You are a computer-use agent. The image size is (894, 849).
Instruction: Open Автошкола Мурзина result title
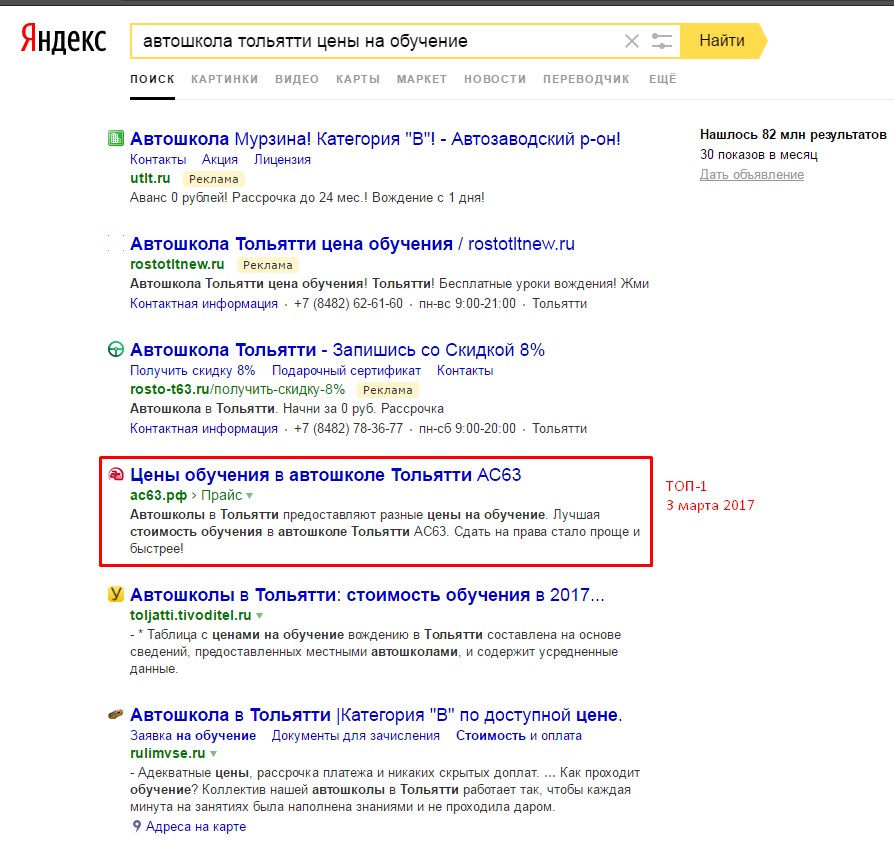click(x=375, y=139)
